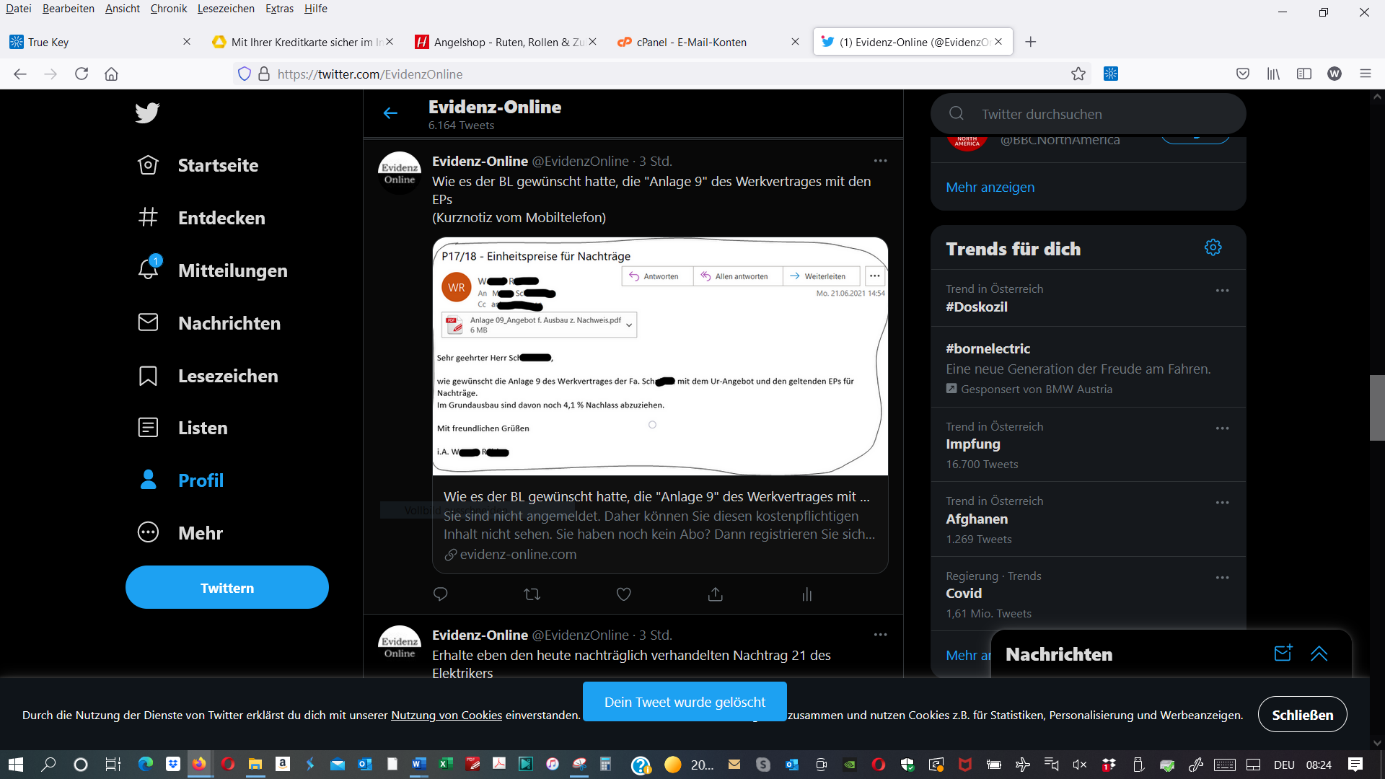Click page scrollbar thumb
The width and height of the screenshot is (1385, 779).
point(1377,407)
